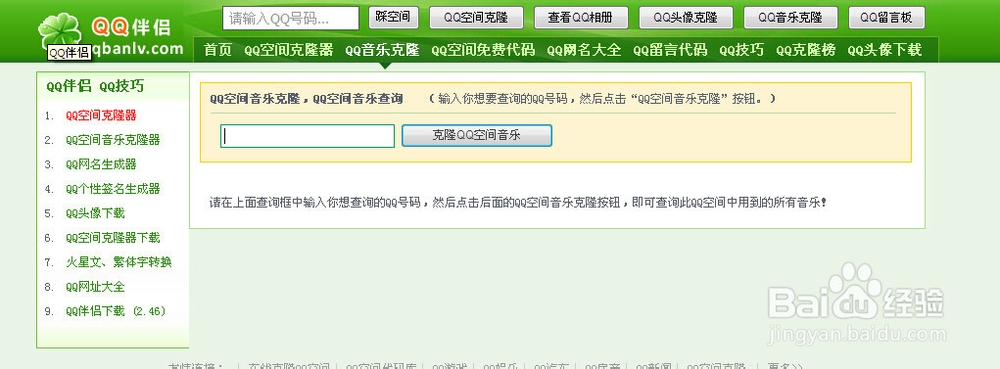Open QQ头像下载 navigation item

(885, 50)
